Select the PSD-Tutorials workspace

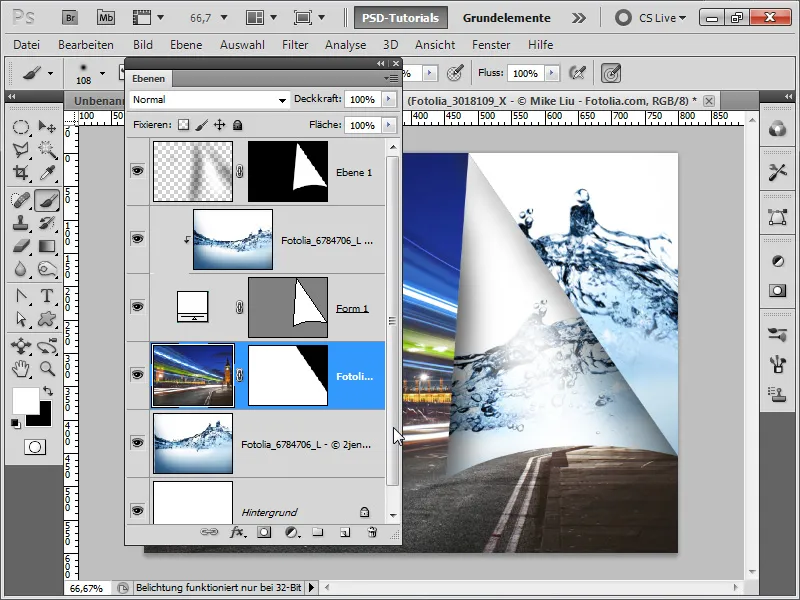pyautogui.click(x=401, y=18)
